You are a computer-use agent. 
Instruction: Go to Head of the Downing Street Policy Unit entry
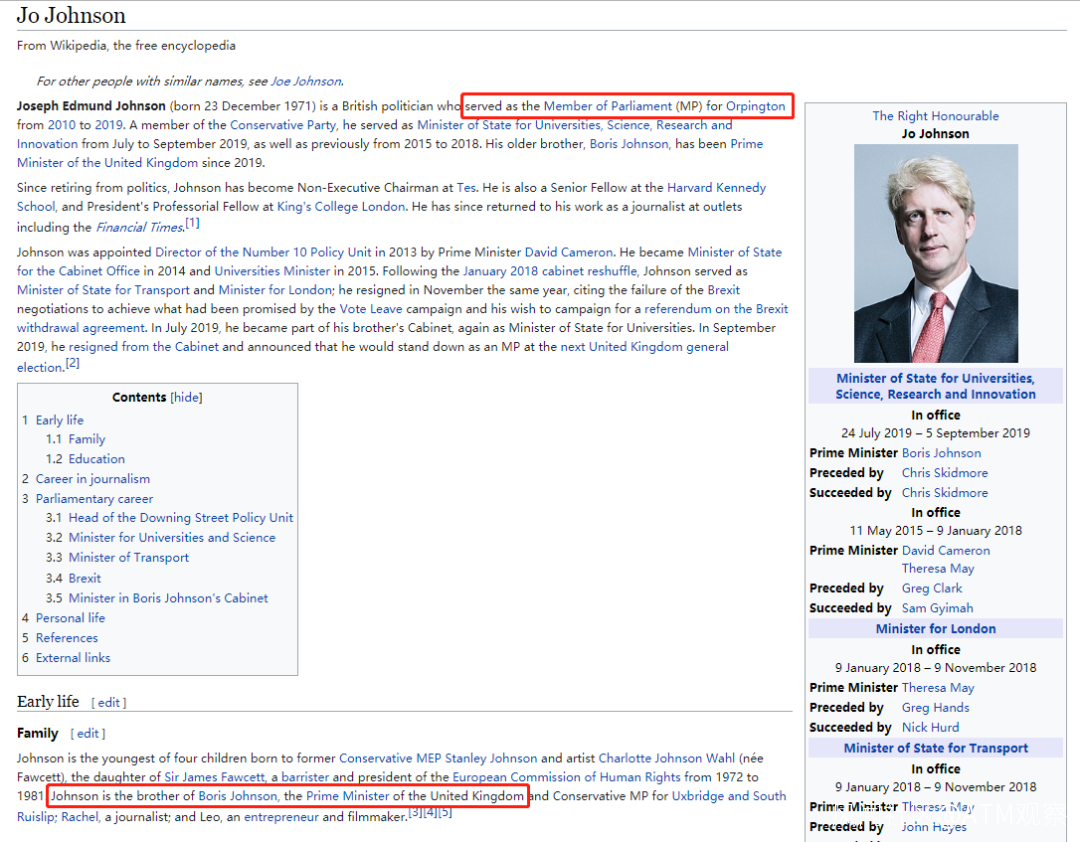coord(180,517)
